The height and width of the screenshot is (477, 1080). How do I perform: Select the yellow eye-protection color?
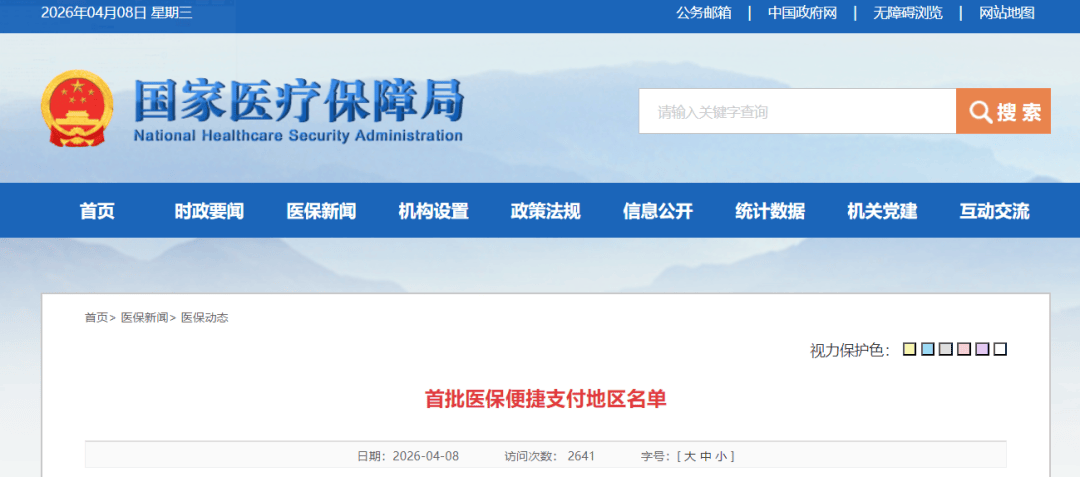[909, 349]
